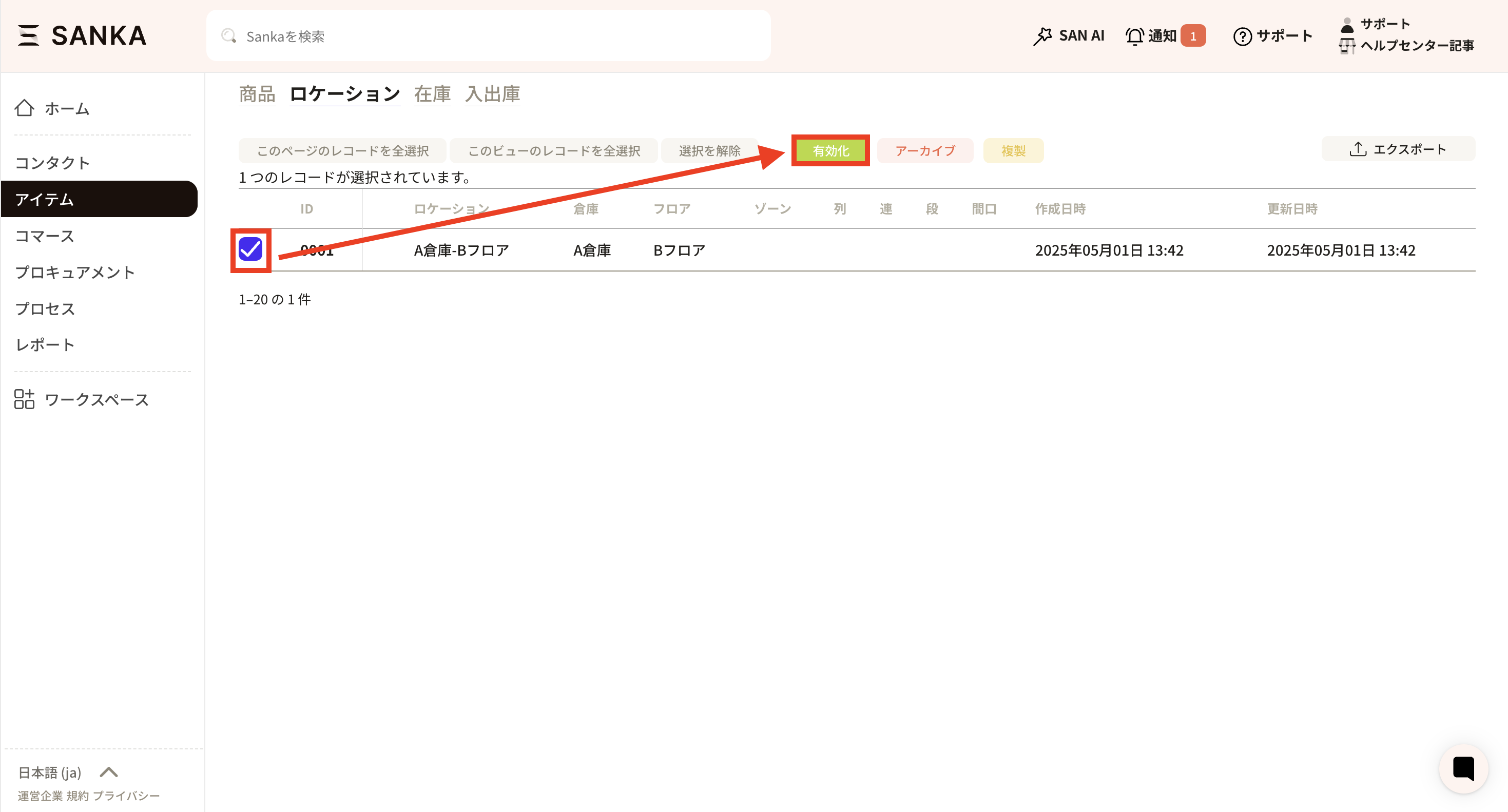Open the chat widget bubble
The height and width of the screenshot is (812, 1508).
coord(1463,769)
